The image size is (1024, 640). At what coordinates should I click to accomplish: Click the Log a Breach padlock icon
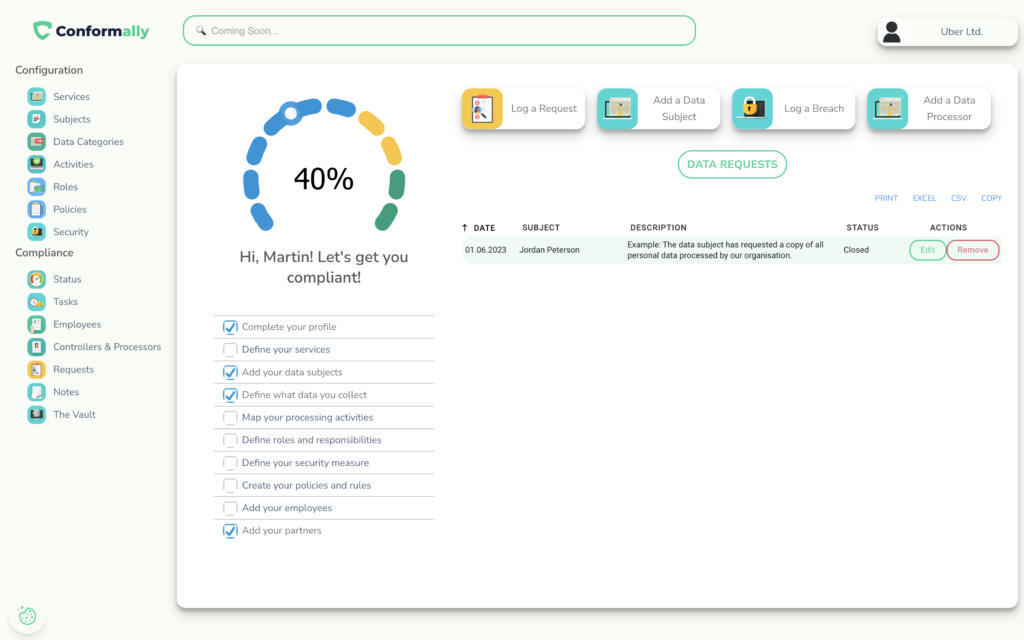click(x=752, y=108)
